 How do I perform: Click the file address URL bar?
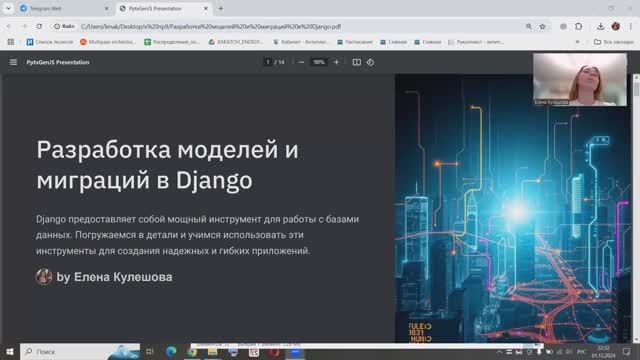coord(211,27)
